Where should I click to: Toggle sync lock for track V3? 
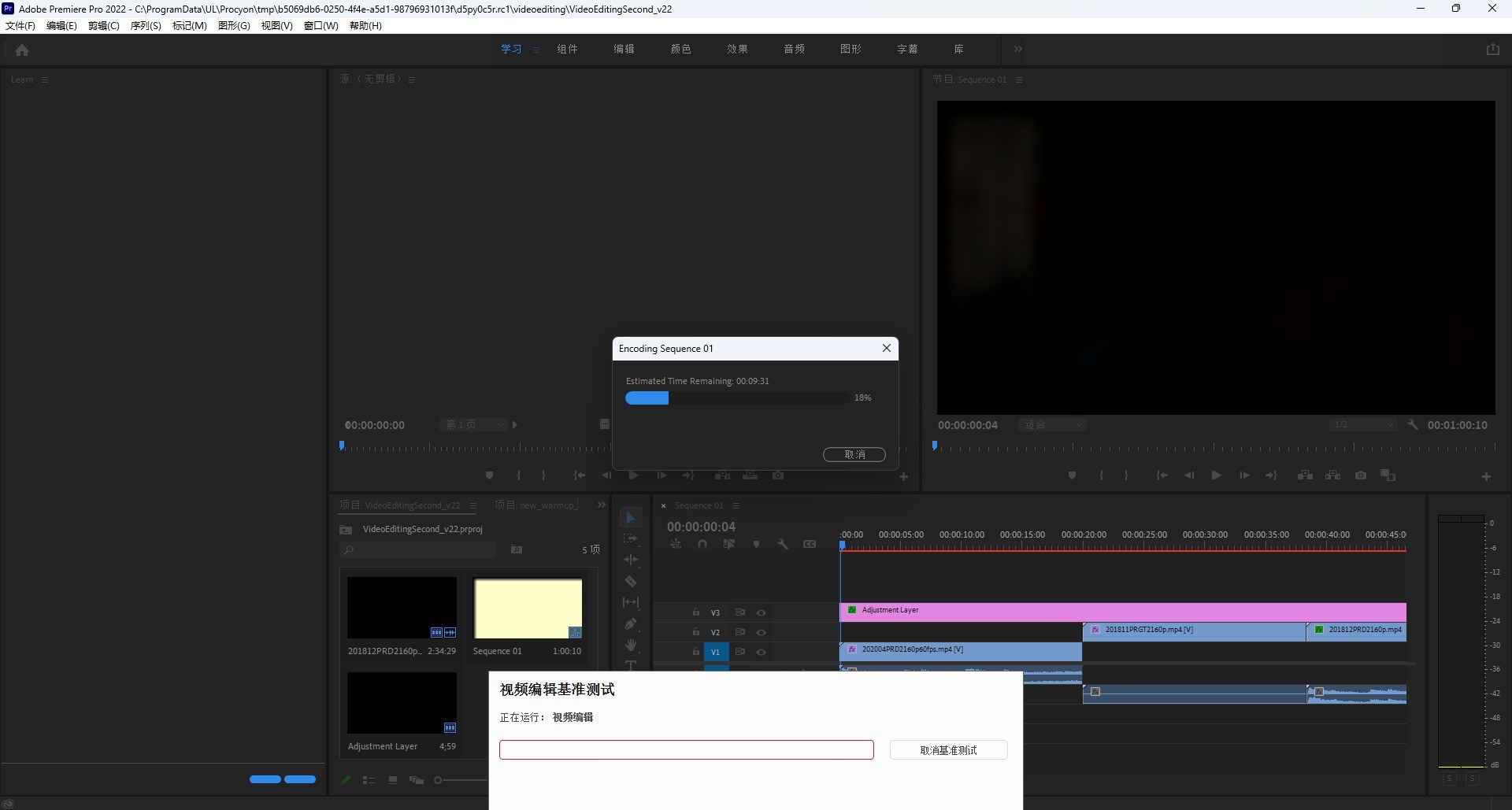(x=740, y=612)
